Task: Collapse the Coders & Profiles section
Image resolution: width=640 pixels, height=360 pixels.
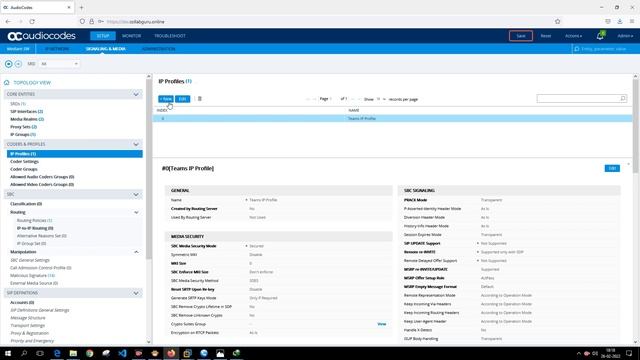Action: (x=136, y=144)
